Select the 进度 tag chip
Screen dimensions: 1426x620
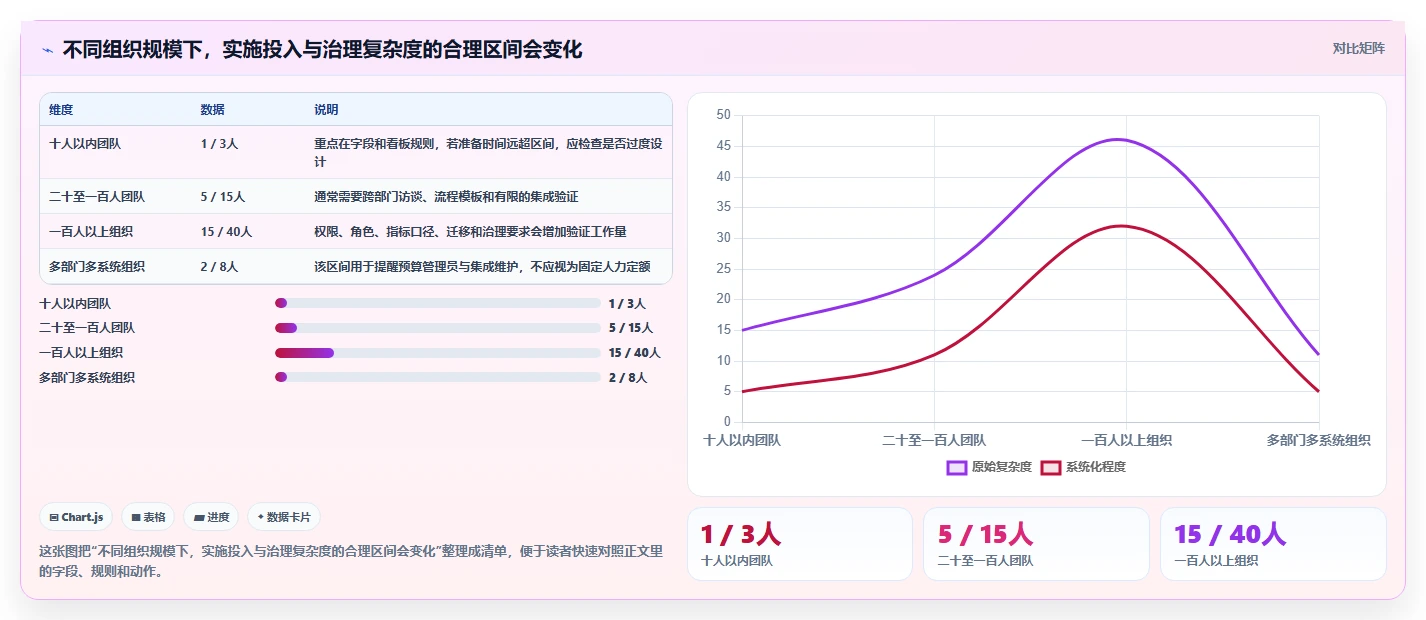point(211,517)
